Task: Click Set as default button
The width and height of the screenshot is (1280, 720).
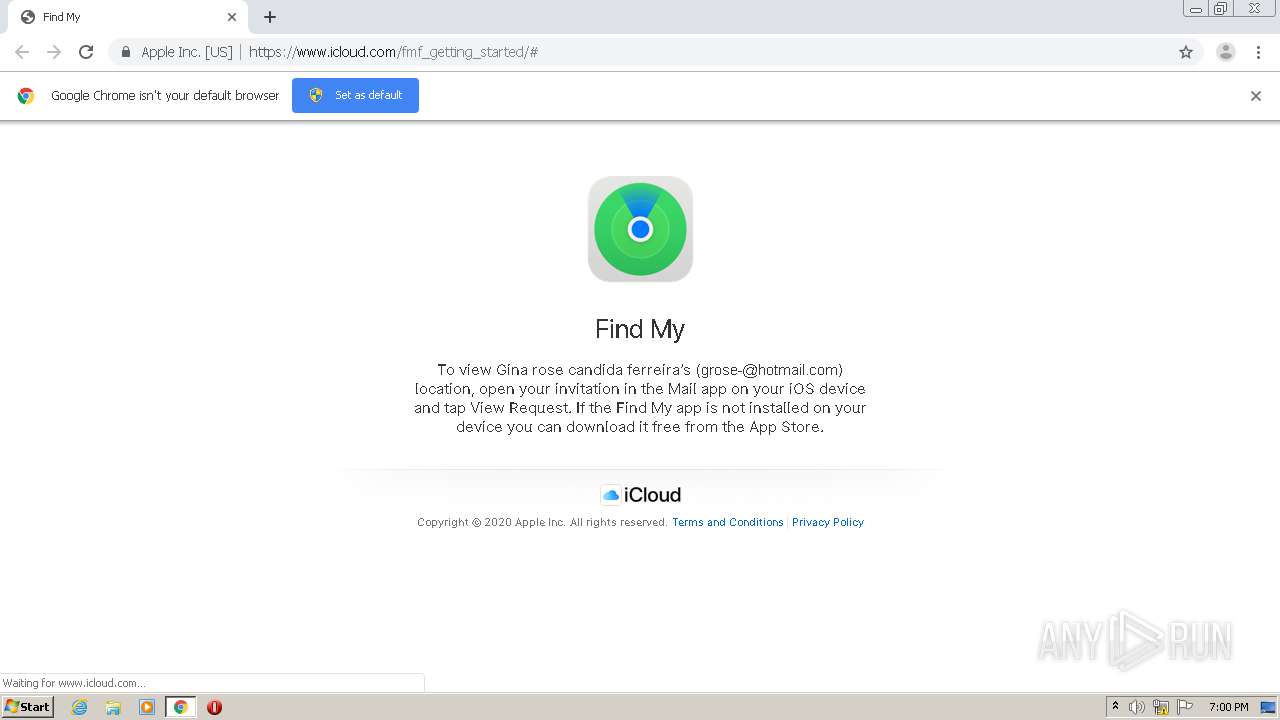Action: click(x=355, y=95)
